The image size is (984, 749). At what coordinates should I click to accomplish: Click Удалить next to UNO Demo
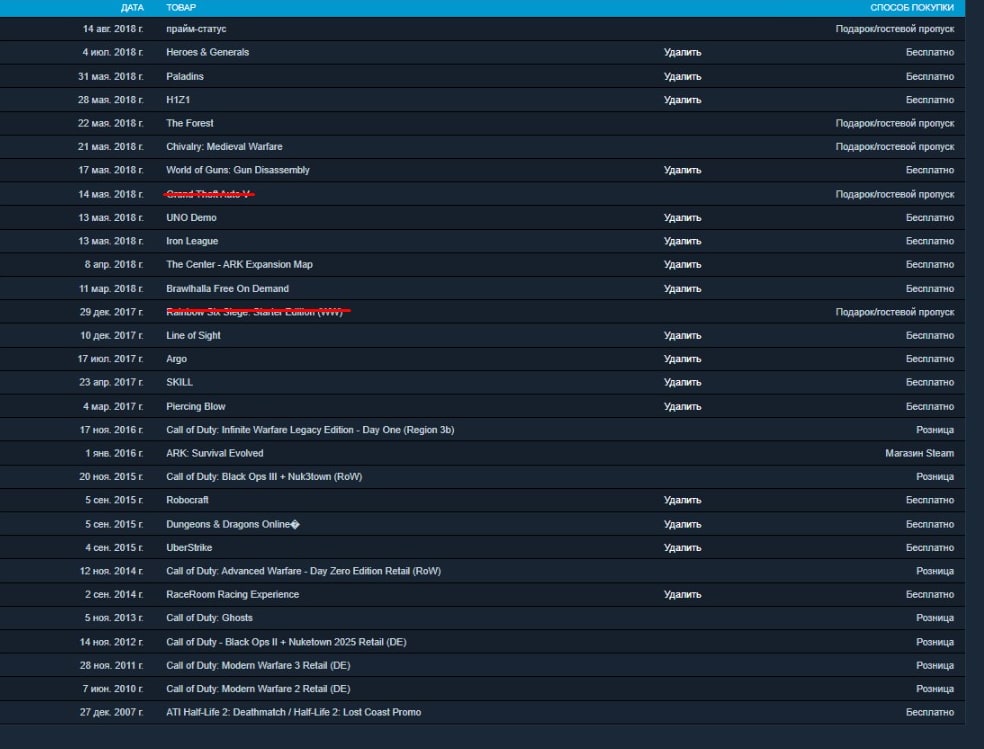point(682,218)
